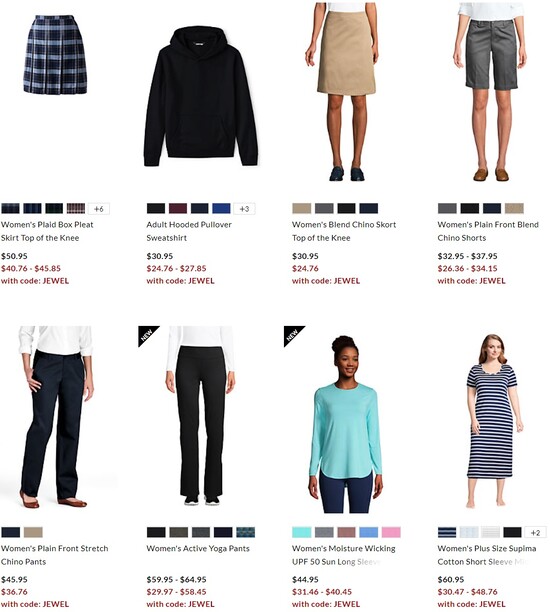550x612 pixels.
Task: Click the NEW badge on the yoga pants
Action: pos(148,335)
